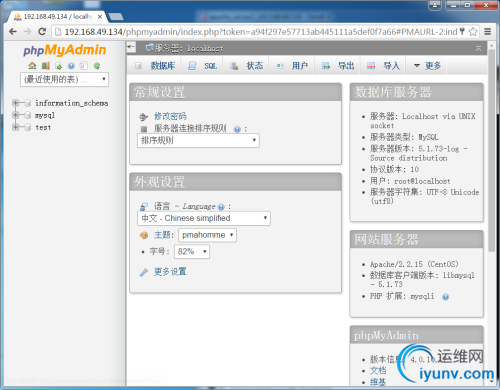Viewport: 500px width, 390px height.
Task: Click the 192.168.49.134 browser tab
Action: [57, 16]
